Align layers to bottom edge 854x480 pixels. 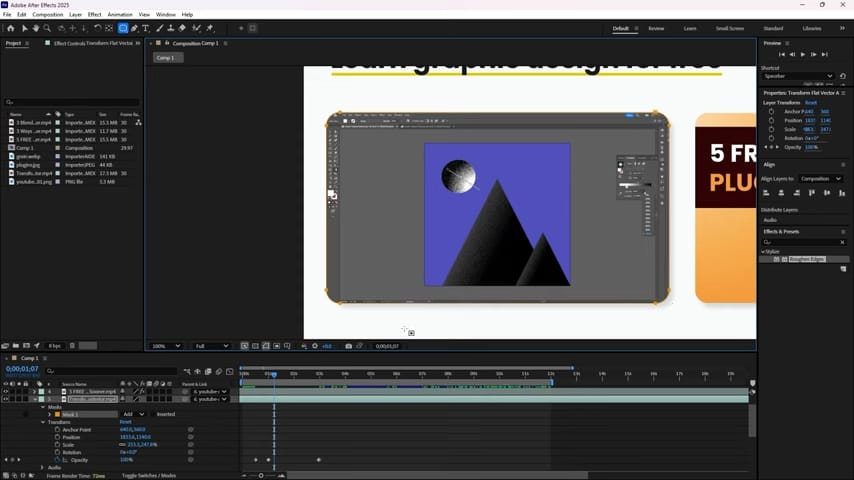pos(842,193)
